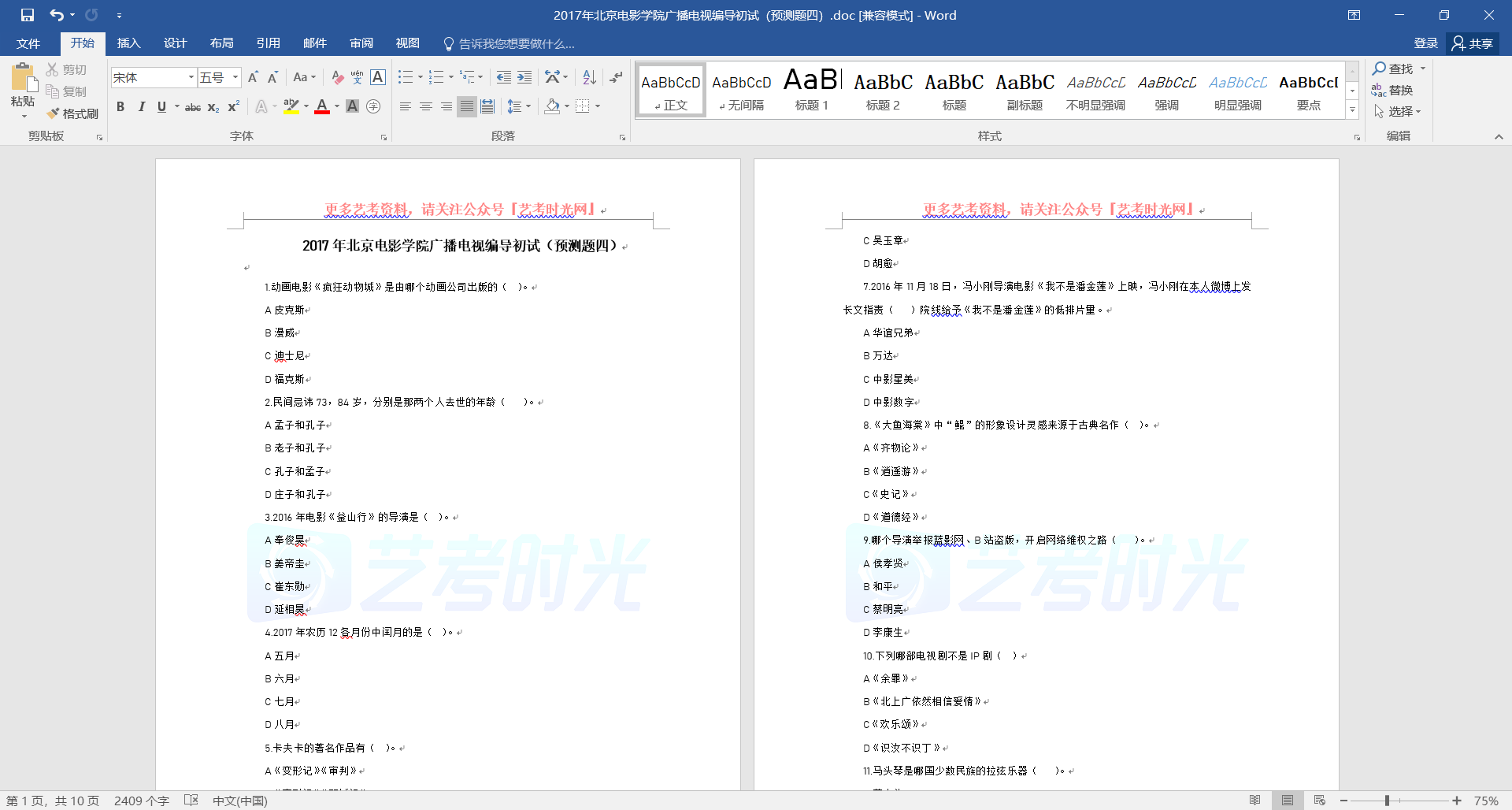Adjust the zoom slider in status bar

[1387, 801]
